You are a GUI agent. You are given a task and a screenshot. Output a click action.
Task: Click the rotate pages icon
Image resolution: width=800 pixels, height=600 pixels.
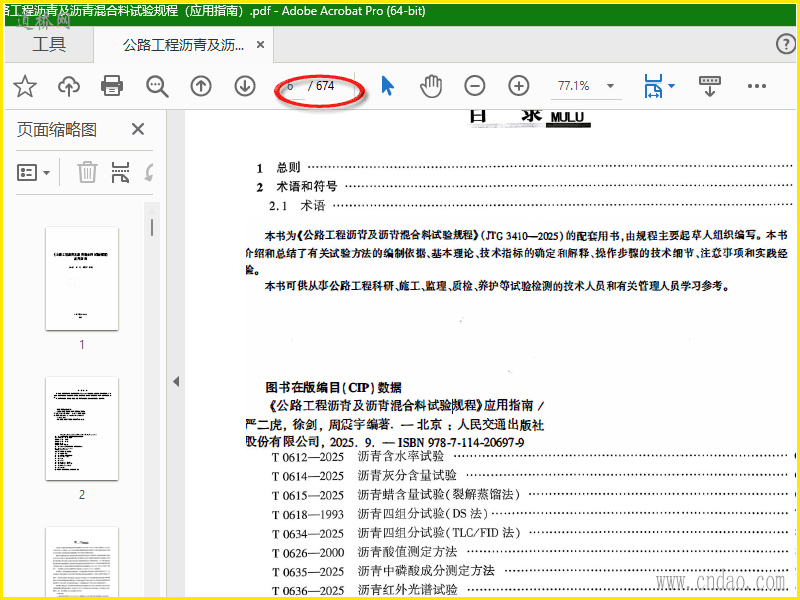click(148, 172)
